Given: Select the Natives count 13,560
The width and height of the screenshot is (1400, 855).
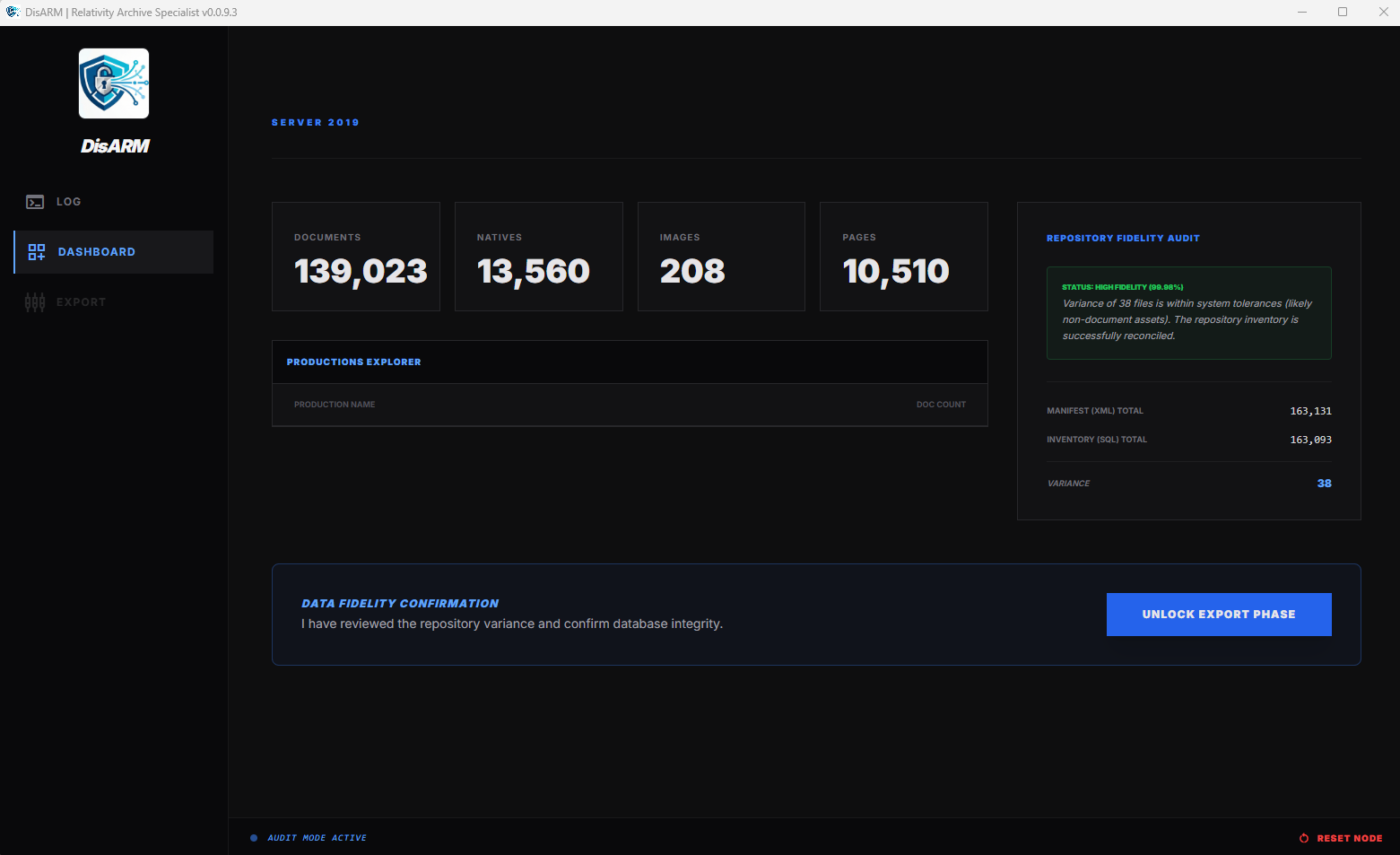Looking at the screenshot, I should point(534,272).
